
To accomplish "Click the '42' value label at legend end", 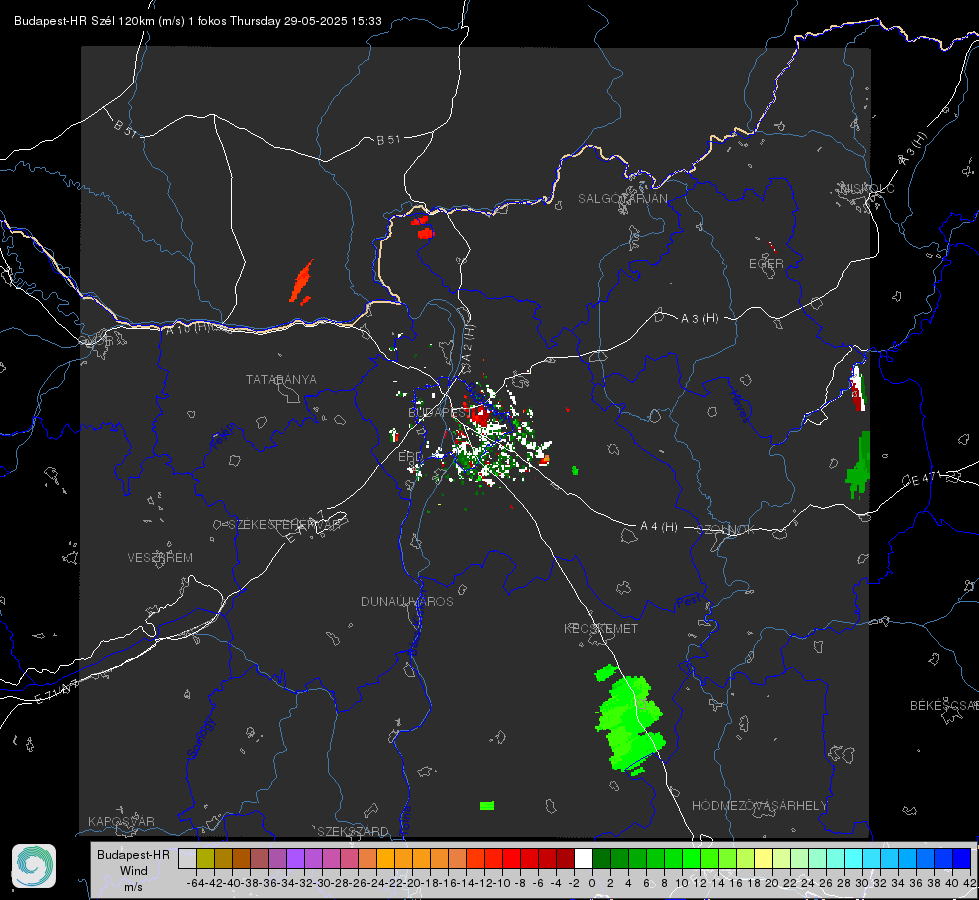I will pos(969,883).
